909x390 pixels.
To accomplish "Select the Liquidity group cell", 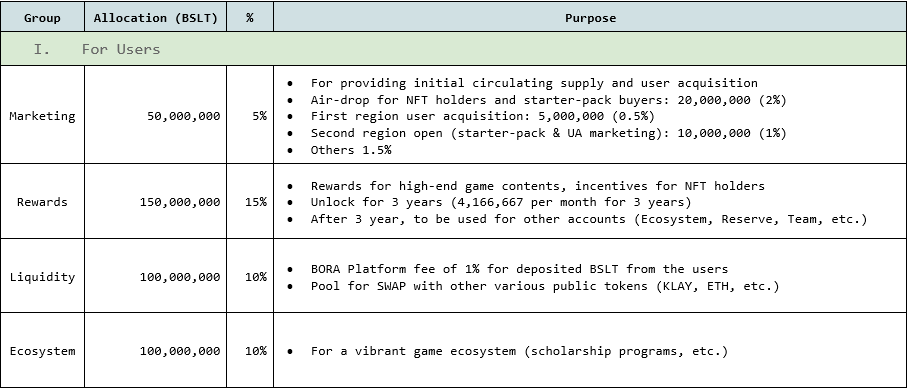I will [x=42, y=276].
